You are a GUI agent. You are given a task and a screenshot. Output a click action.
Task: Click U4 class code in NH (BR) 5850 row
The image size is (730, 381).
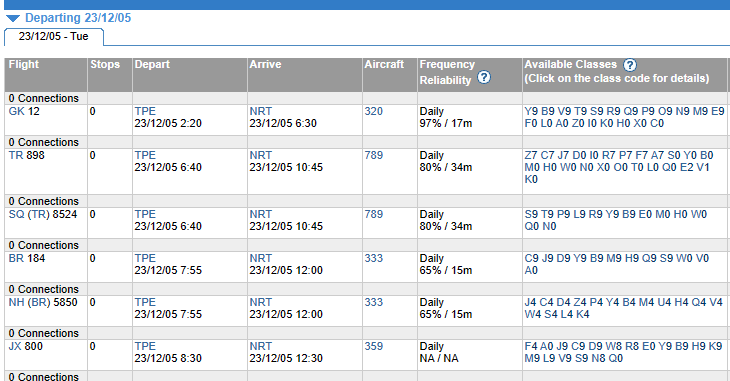pyautogui.click(x=664, y=302)
